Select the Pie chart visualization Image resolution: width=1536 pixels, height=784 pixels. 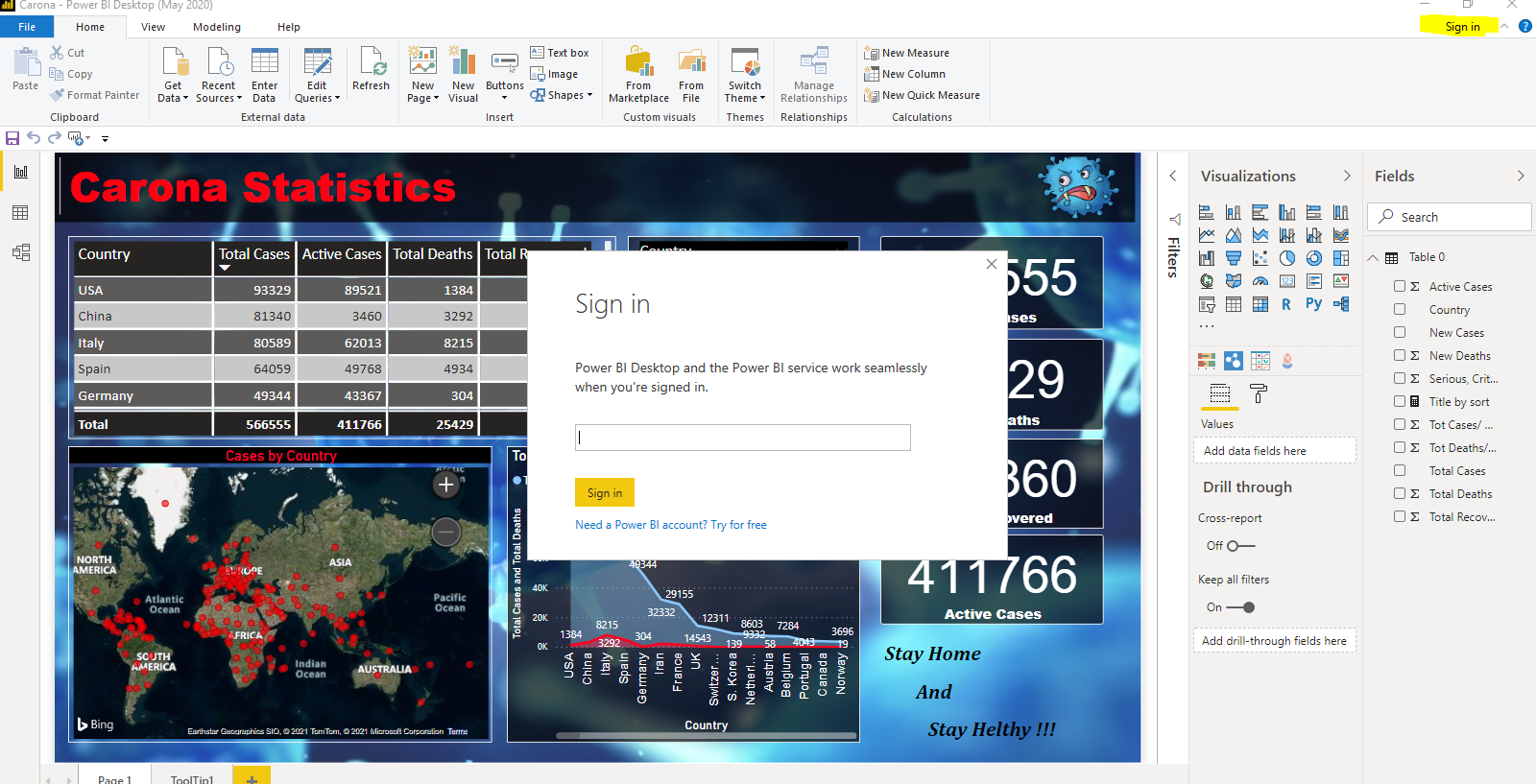1287,258
